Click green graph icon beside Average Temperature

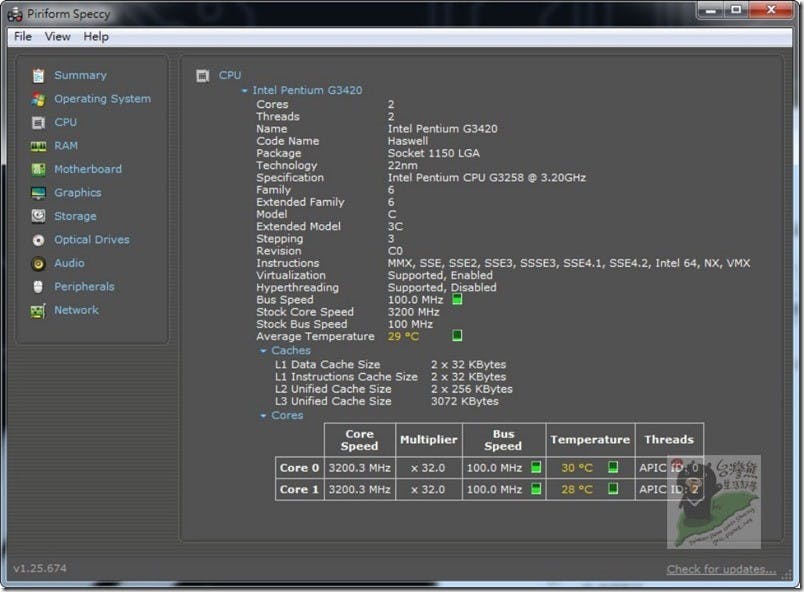pyautogui.click(x=457, y=336)
